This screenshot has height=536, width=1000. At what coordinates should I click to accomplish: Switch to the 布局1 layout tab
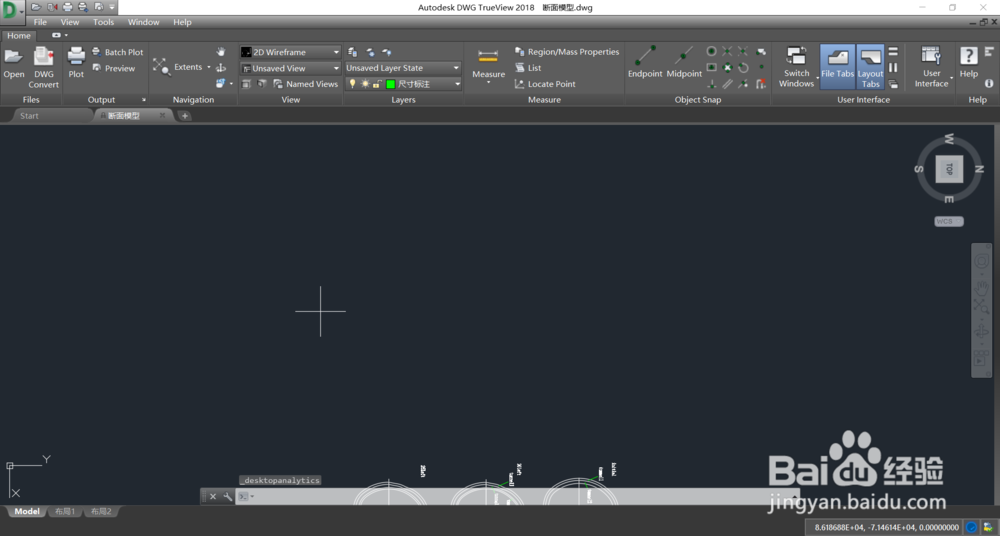coord(65,511)
